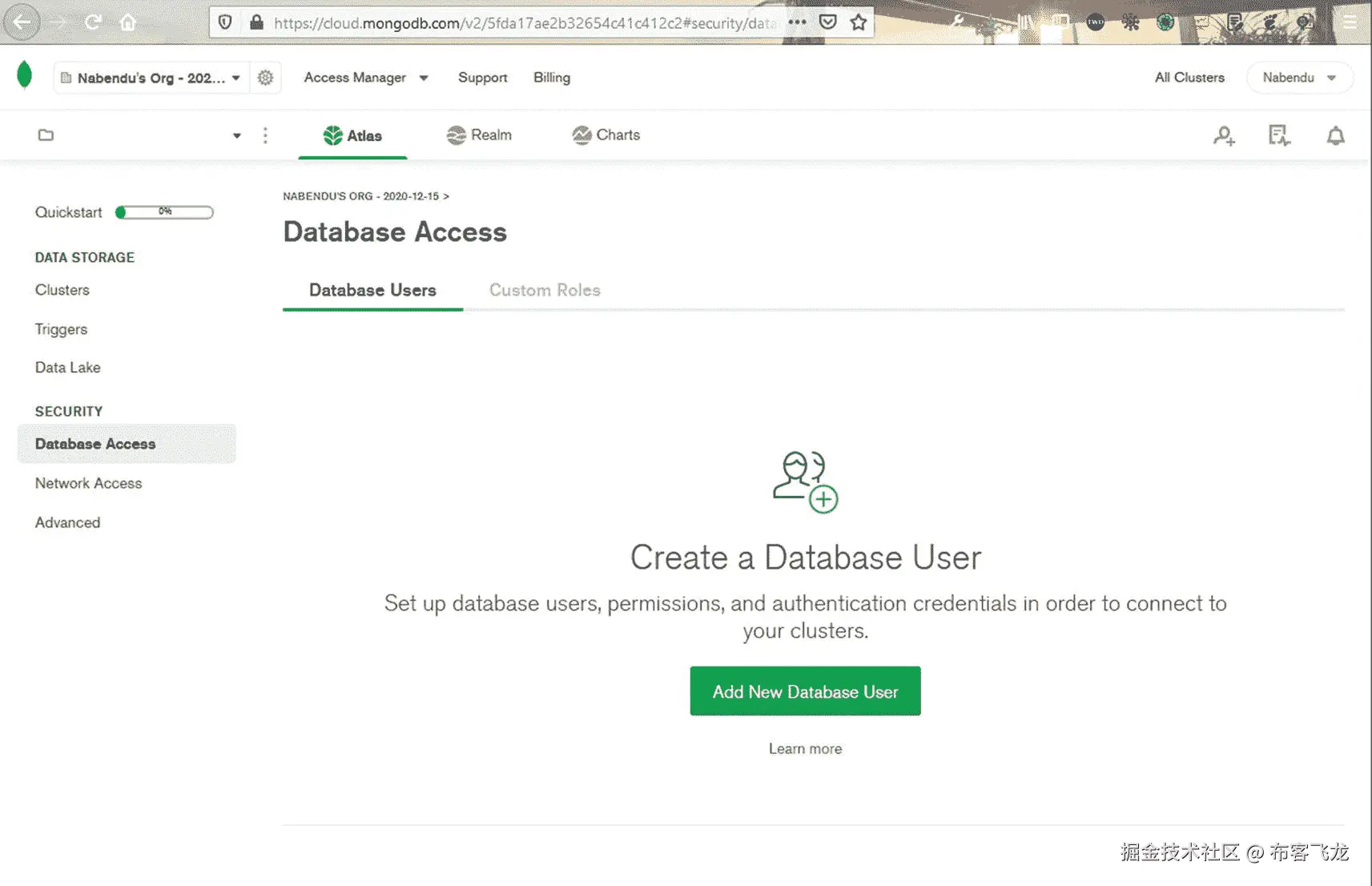
Task: Open the page actions three-dot menu
Action: click(x=797, y=22)
